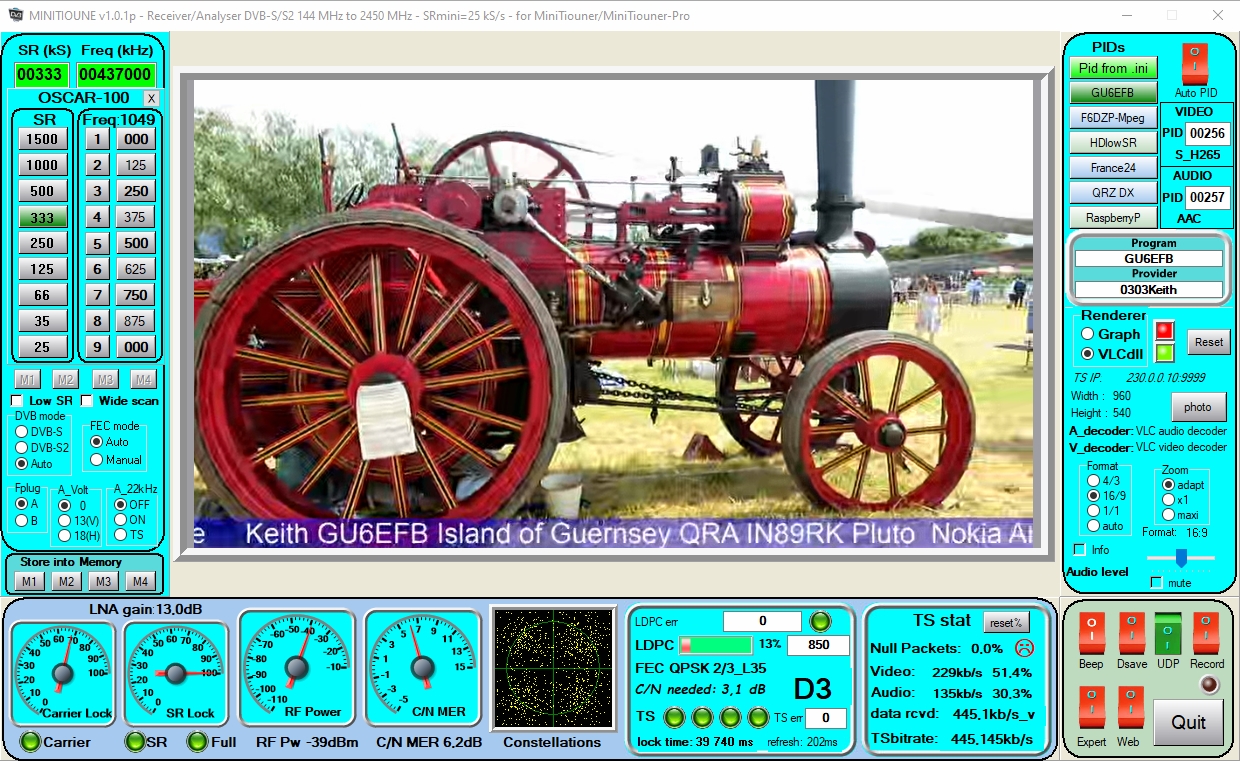Image resolution: width=1240 pixels, height=761 pixels.
Task: Click the green renderer indicator square
Action: tap(1164, 352)
